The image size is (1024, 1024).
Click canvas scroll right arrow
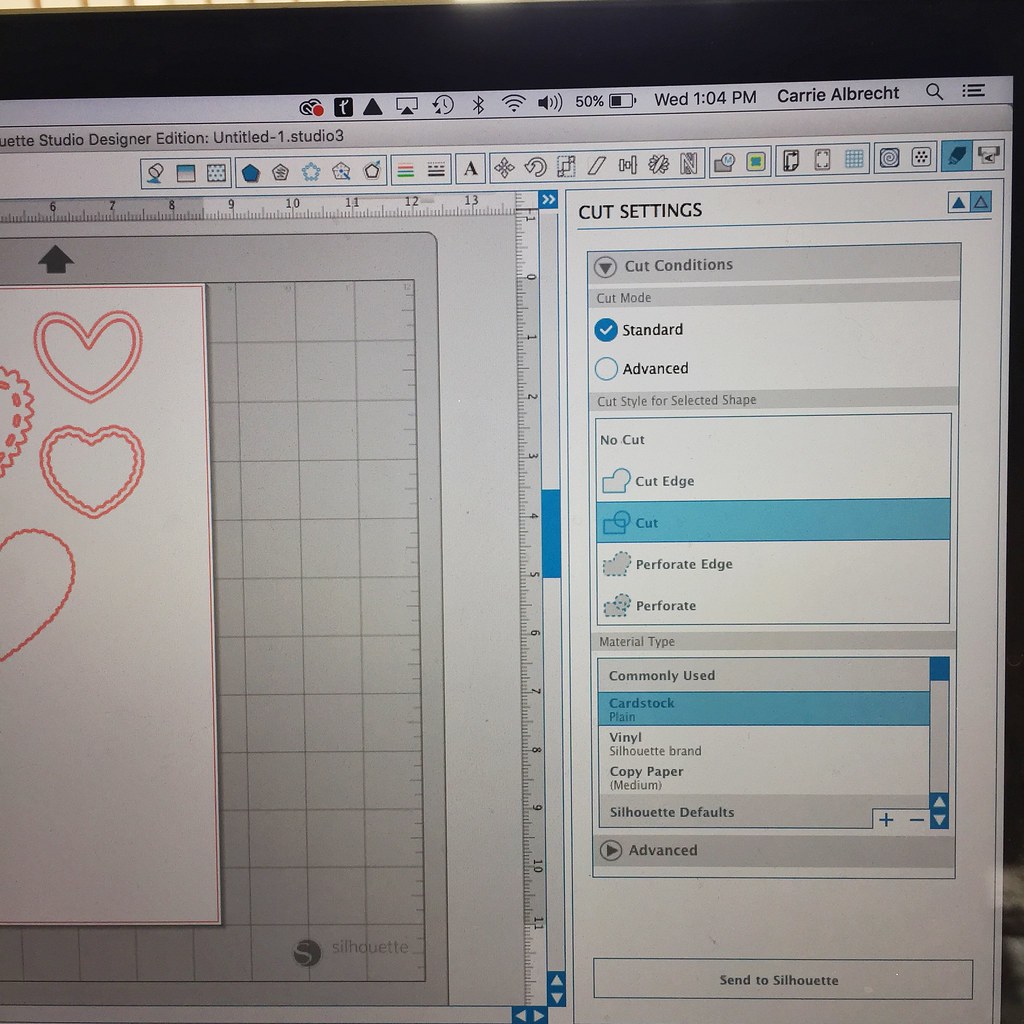point(539,1016)
